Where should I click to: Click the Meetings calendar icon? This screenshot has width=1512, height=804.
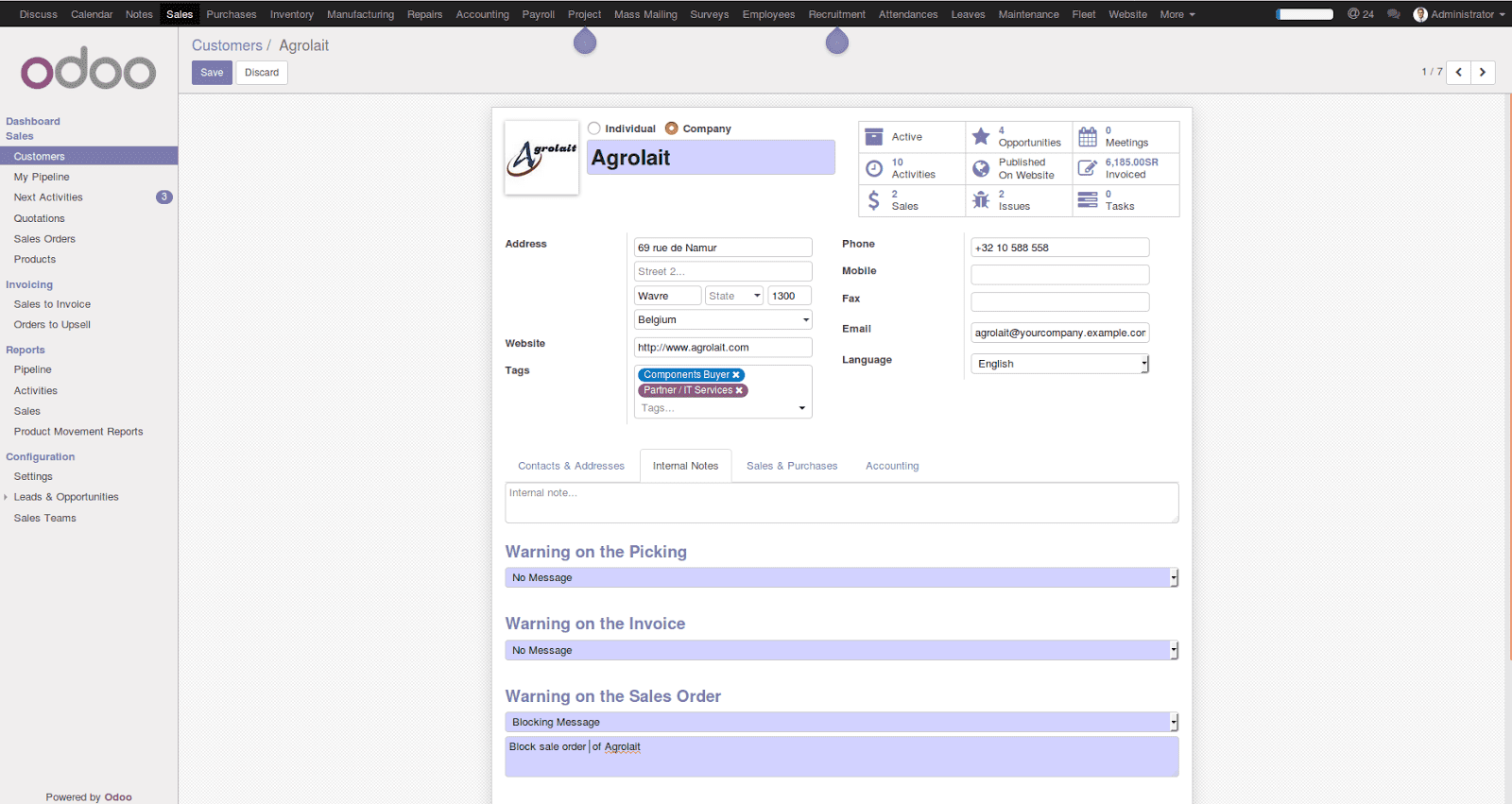(x=1088, y=137)
